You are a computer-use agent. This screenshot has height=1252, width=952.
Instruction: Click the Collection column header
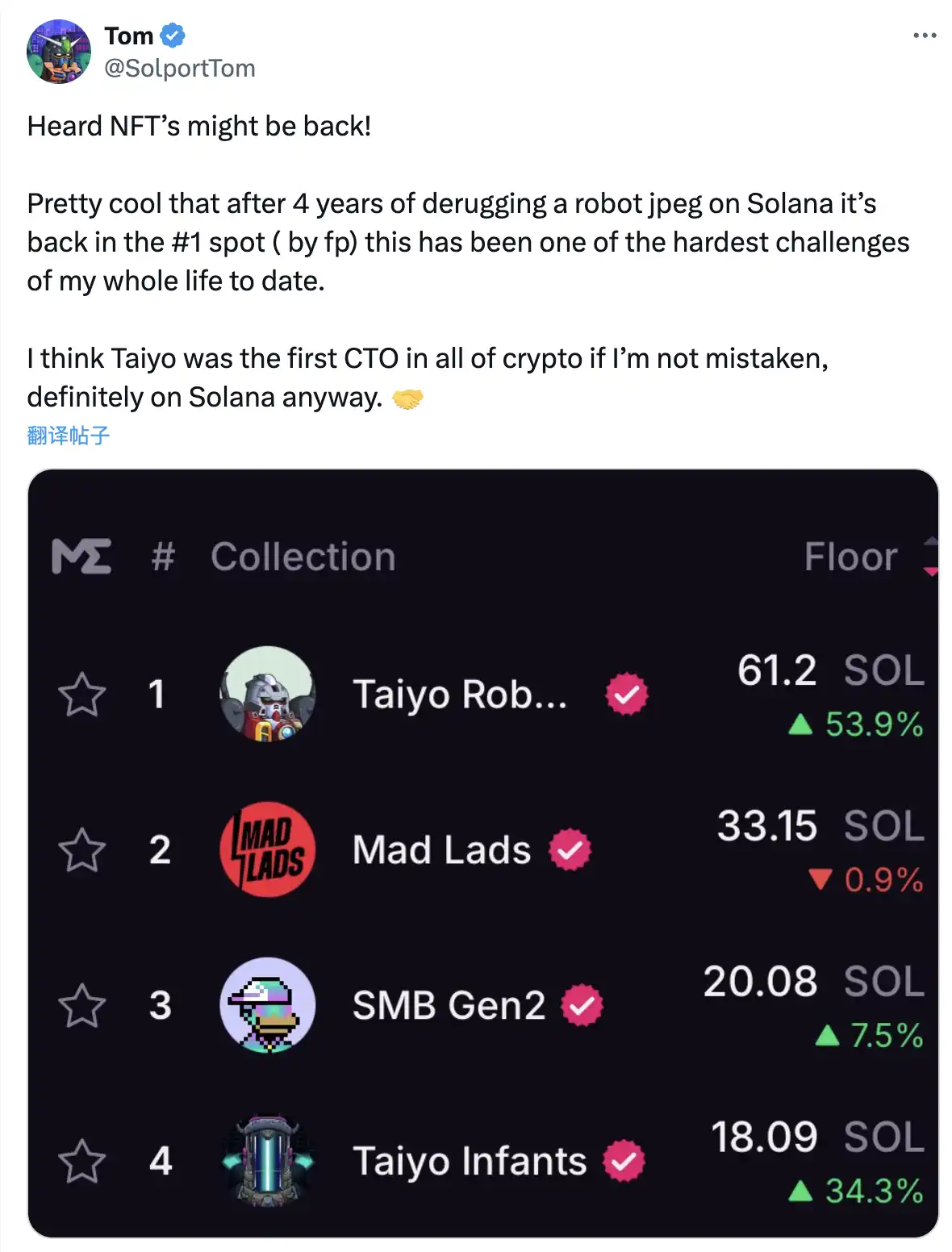click(303, 557)
